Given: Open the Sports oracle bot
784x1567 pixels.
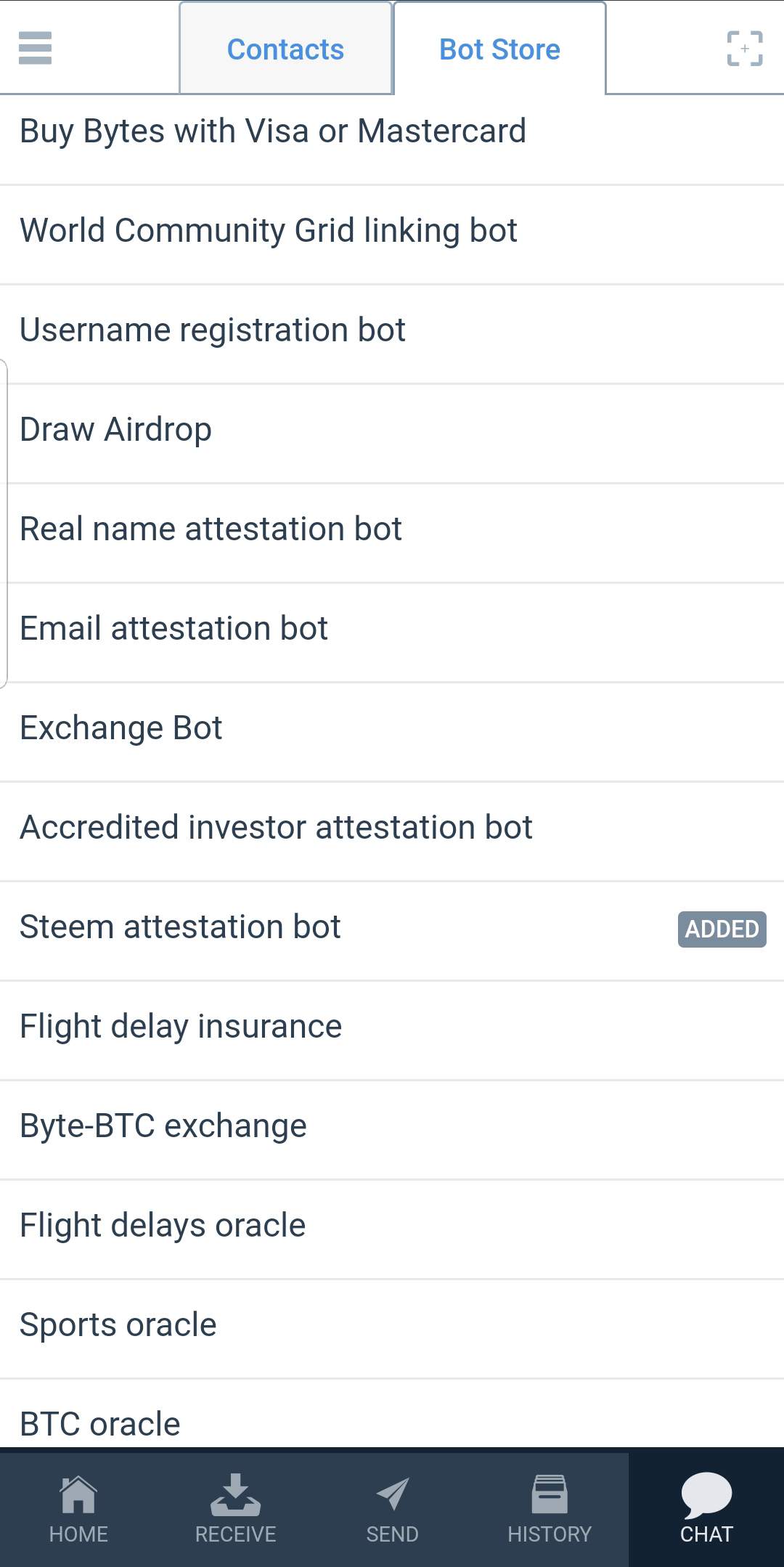Looking at the screenshot, I should pyautogui.click(x=118, y=1325).
